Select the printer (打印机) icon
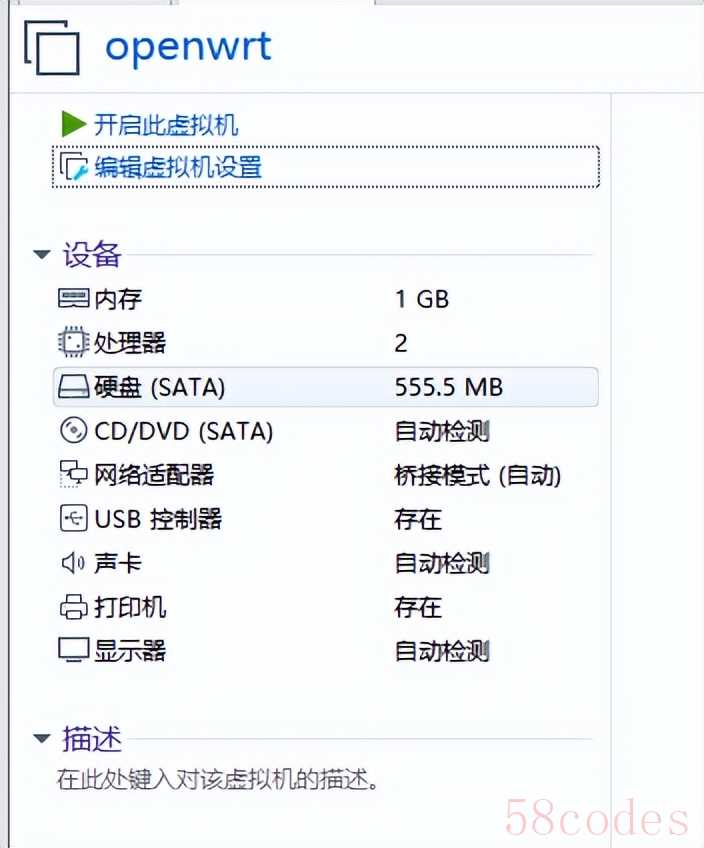The height and width of the screenshot is (848, 704). coord(73,607)
